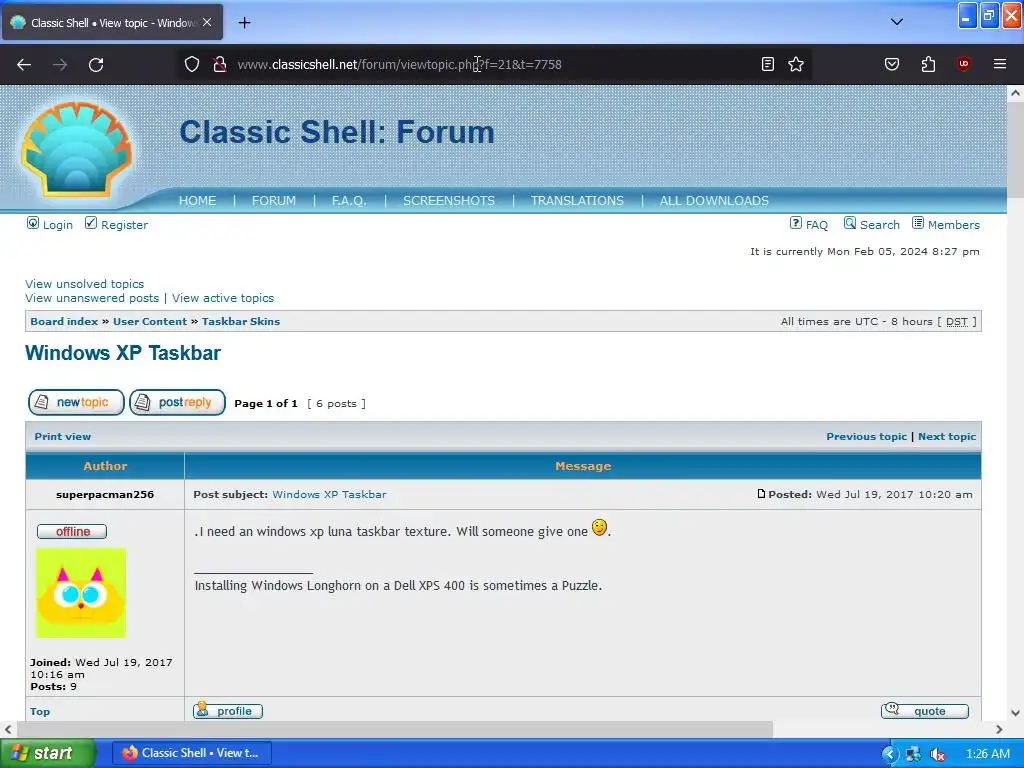Image resolution: width=1024 pixels, height=768 pixels.
Task: Click superpacman256's cat avatar image
Action: point(81,593)
